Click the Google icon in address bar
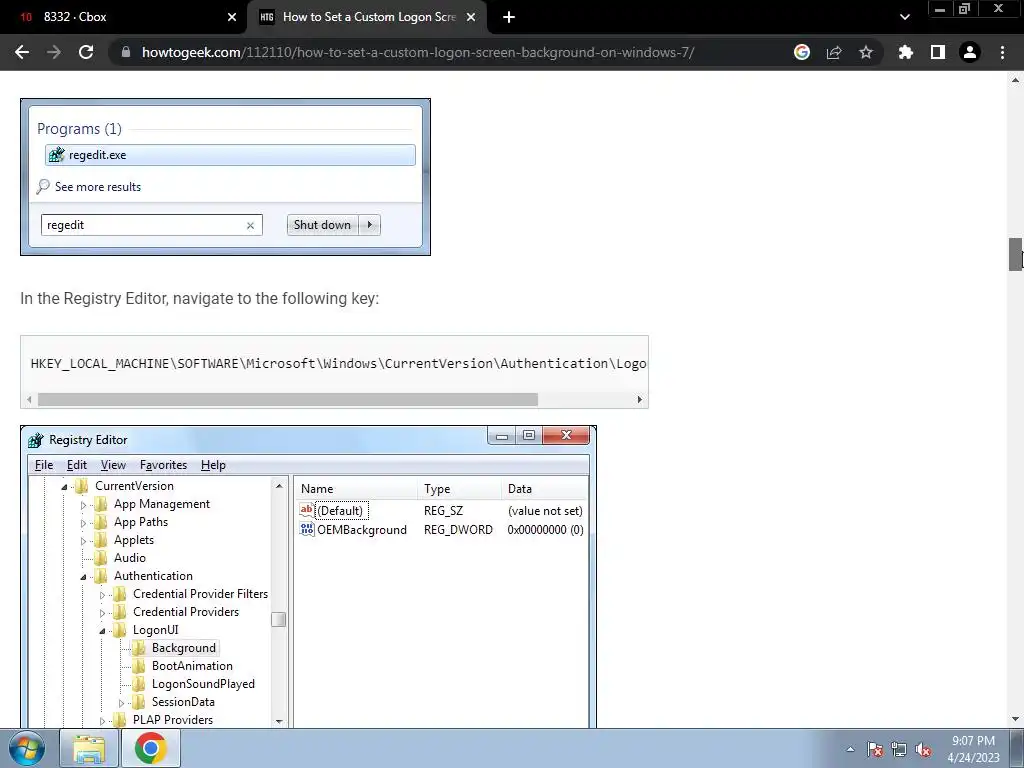 [x=802, y=52]
